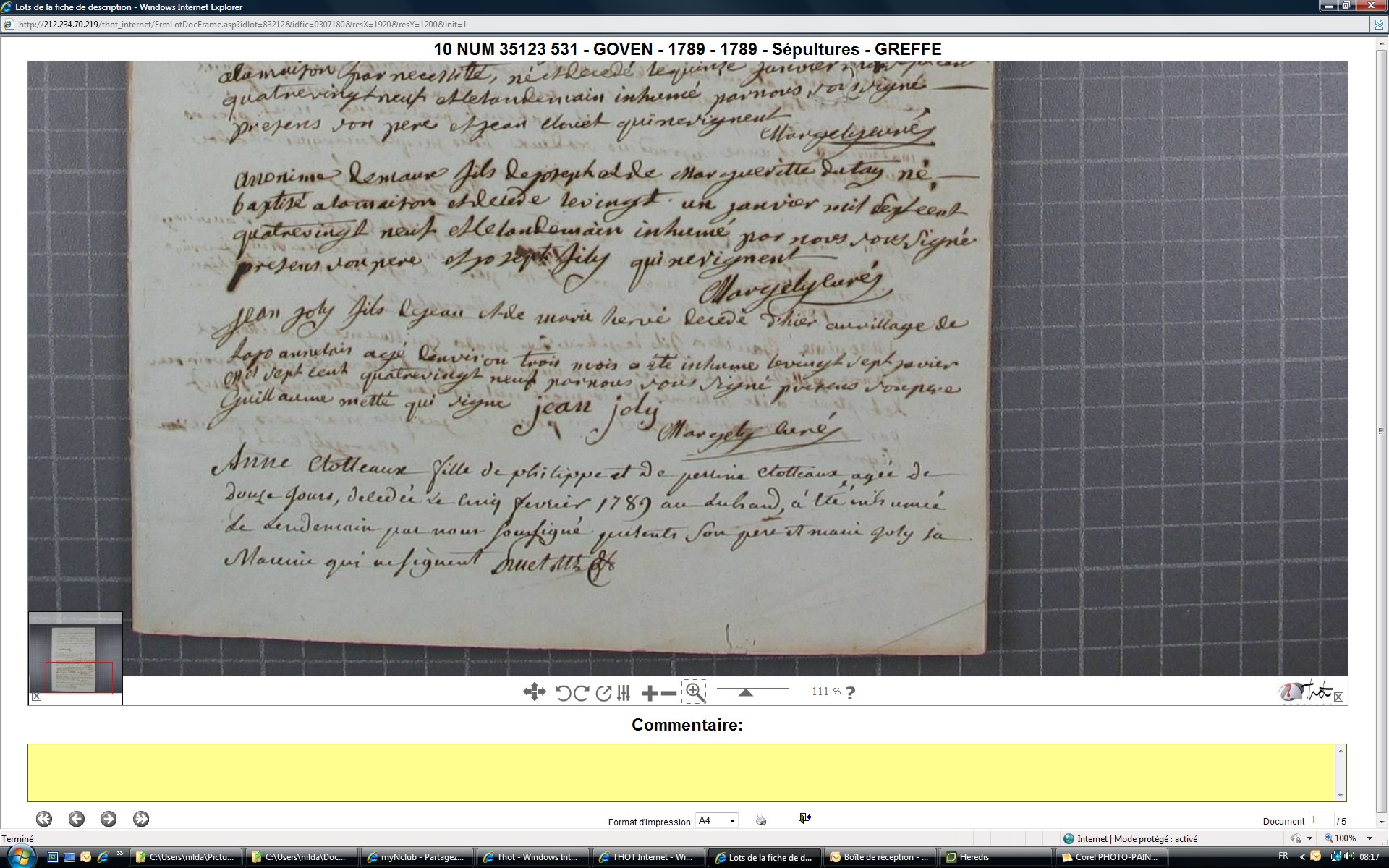Zoom out with the minus icon

[669, 693]
